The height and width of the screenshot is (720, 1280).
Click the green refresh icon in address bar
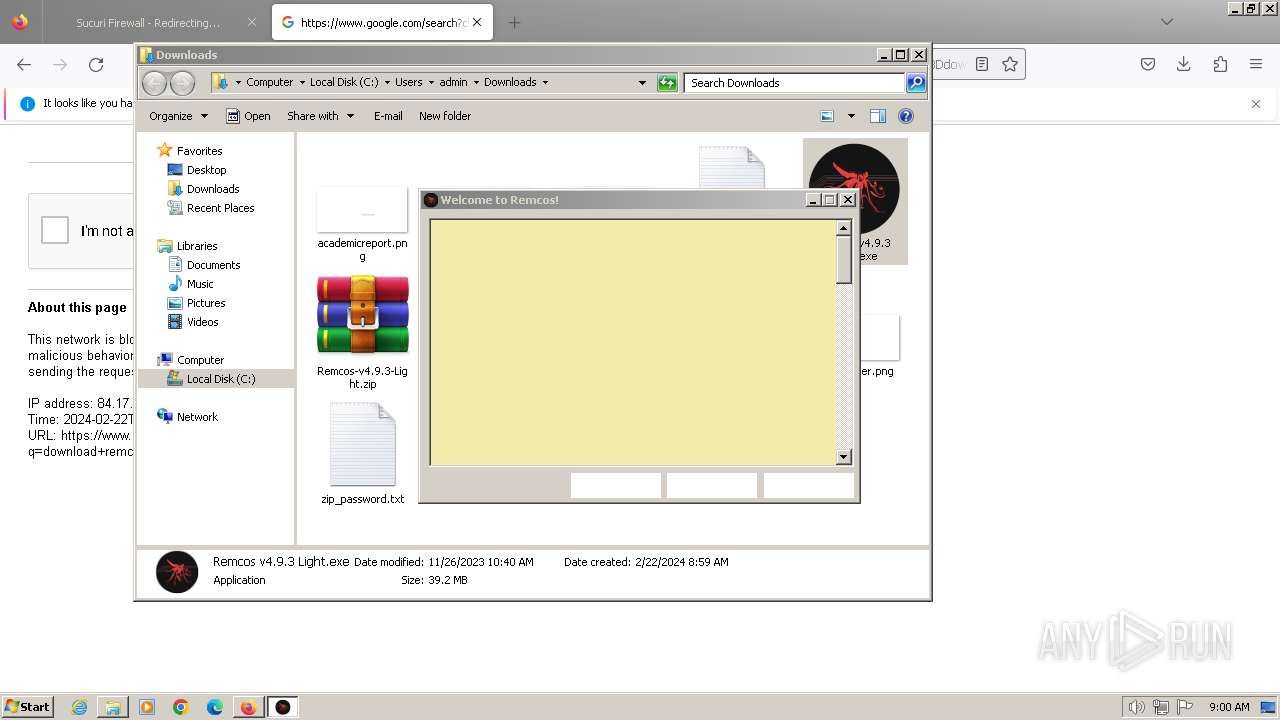(x=667, y=83)
